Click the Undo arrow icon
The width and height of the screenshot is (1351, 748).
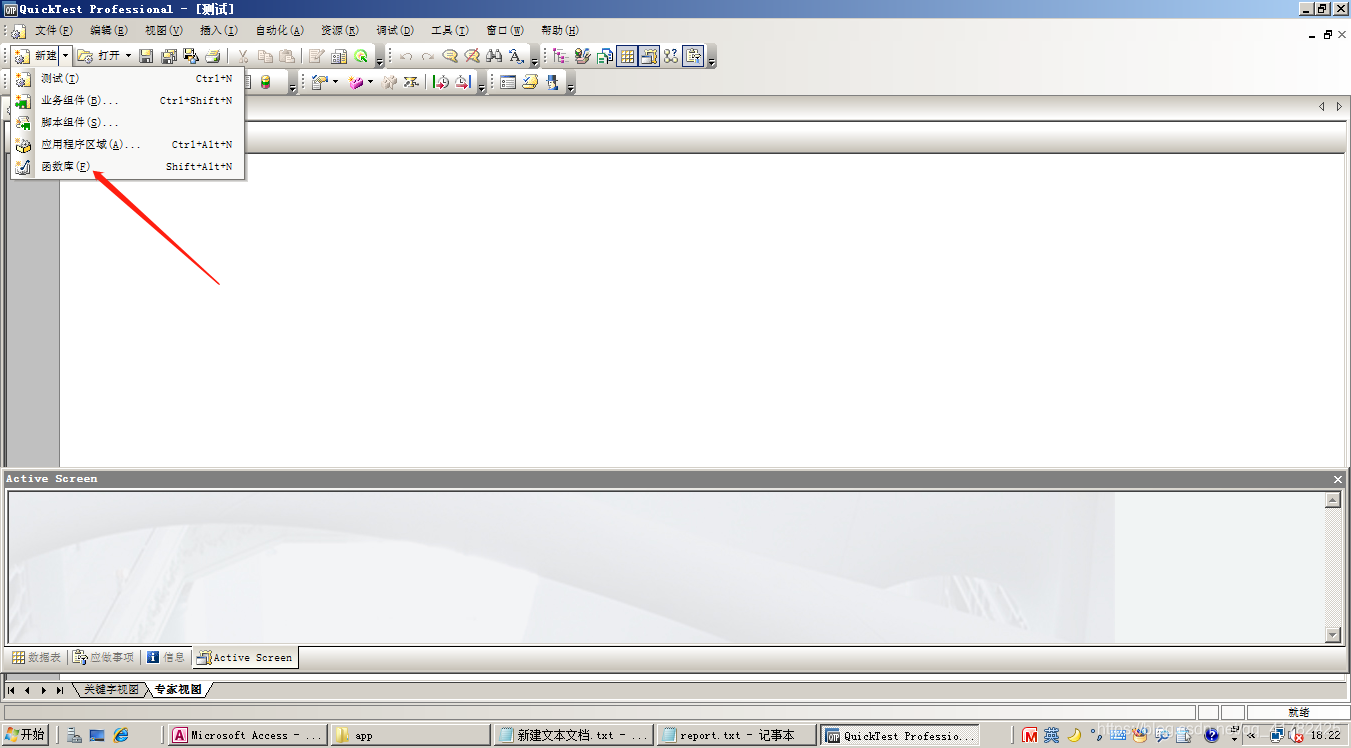406,56
